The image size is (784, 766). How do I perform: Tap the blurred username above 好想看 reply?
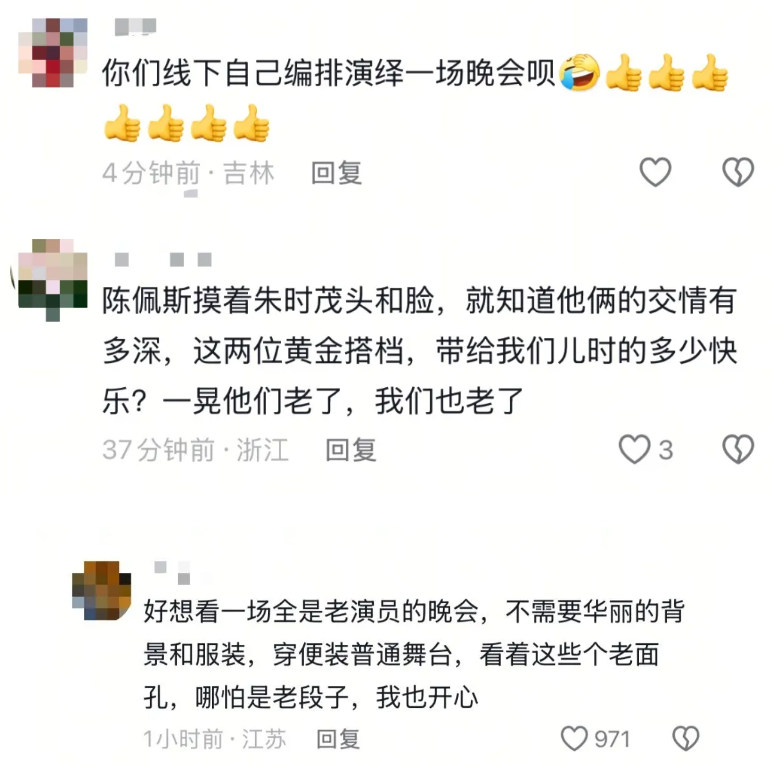pos(172,572)
